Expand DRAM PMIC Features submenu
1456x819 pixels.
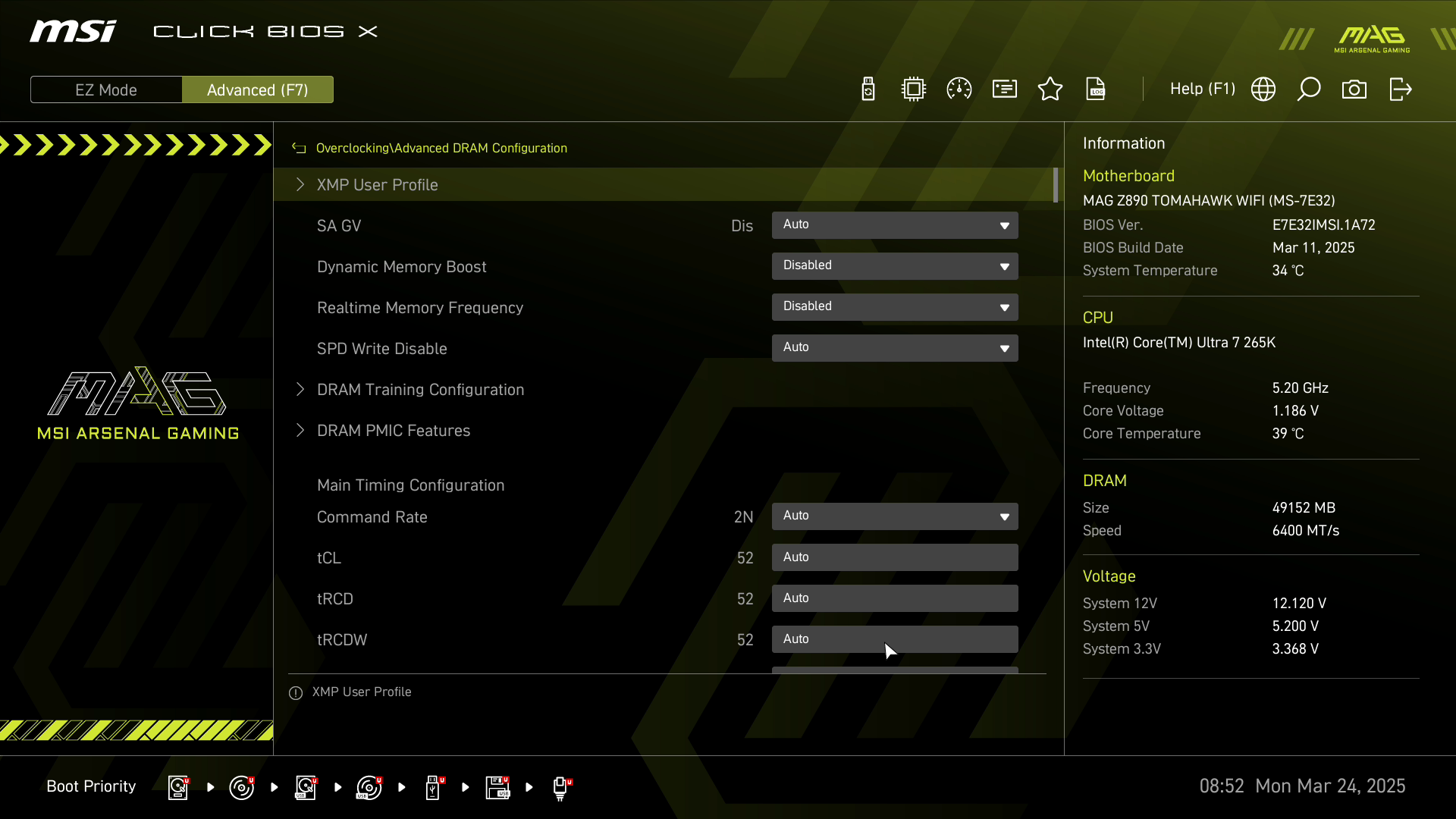(x=393, y=431)
